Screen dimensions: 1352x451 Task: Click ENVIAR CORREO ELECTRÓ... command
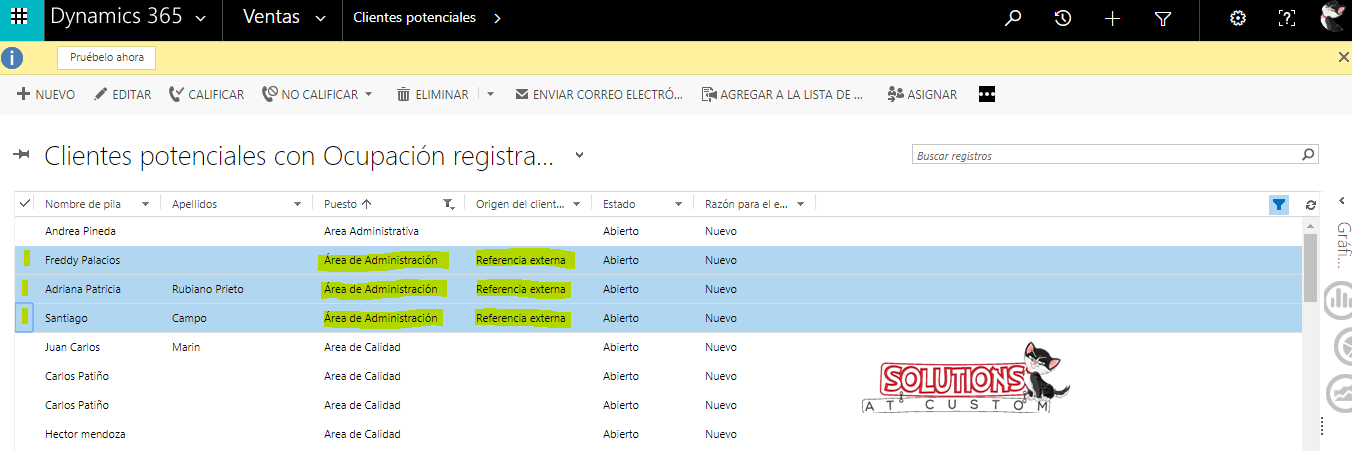click(x=599, y=94)
